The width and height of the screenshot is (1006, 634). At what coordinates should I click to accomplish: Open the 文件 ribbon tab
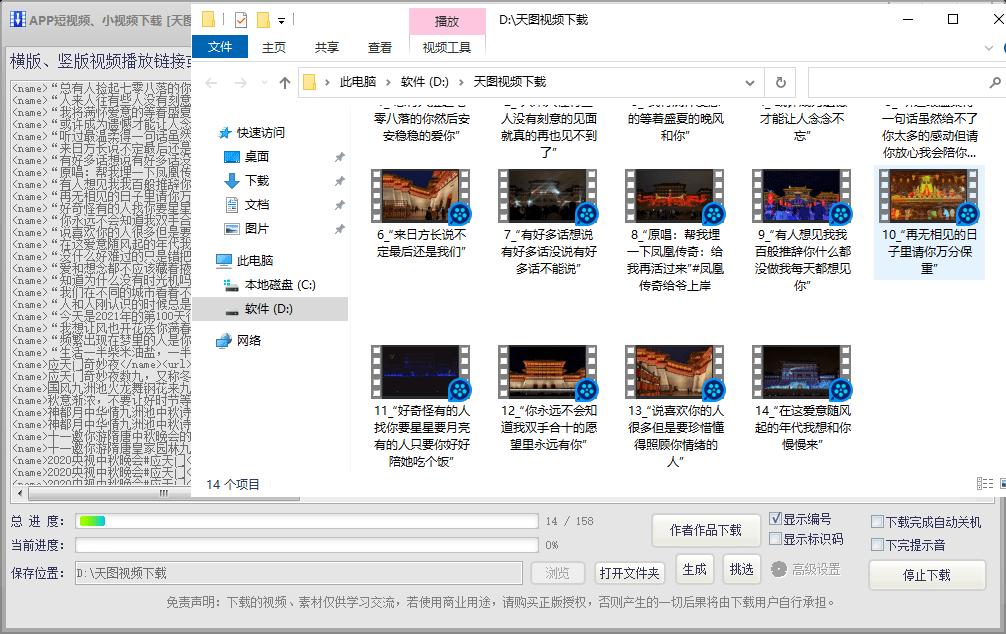click(x=219, y=47)
